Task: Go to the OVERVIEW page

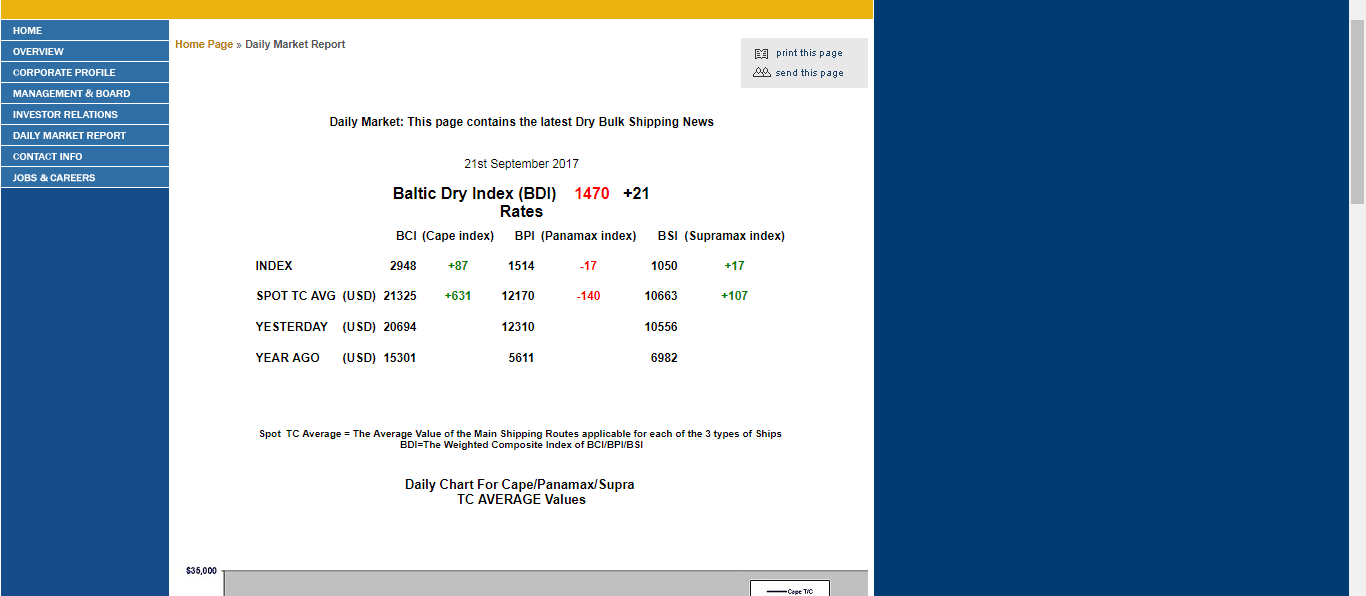Action: click(85, 52)
